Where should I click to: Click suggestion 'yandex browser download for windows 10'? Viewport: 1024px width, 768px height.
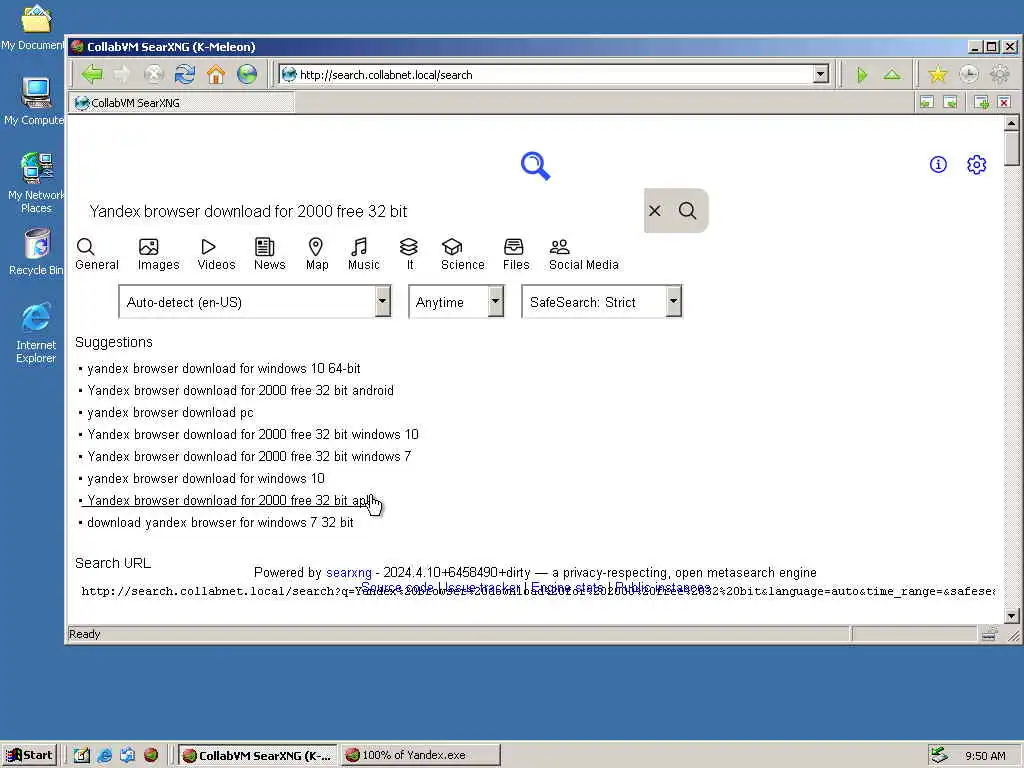pyautogui.click(x=206, y=479)
